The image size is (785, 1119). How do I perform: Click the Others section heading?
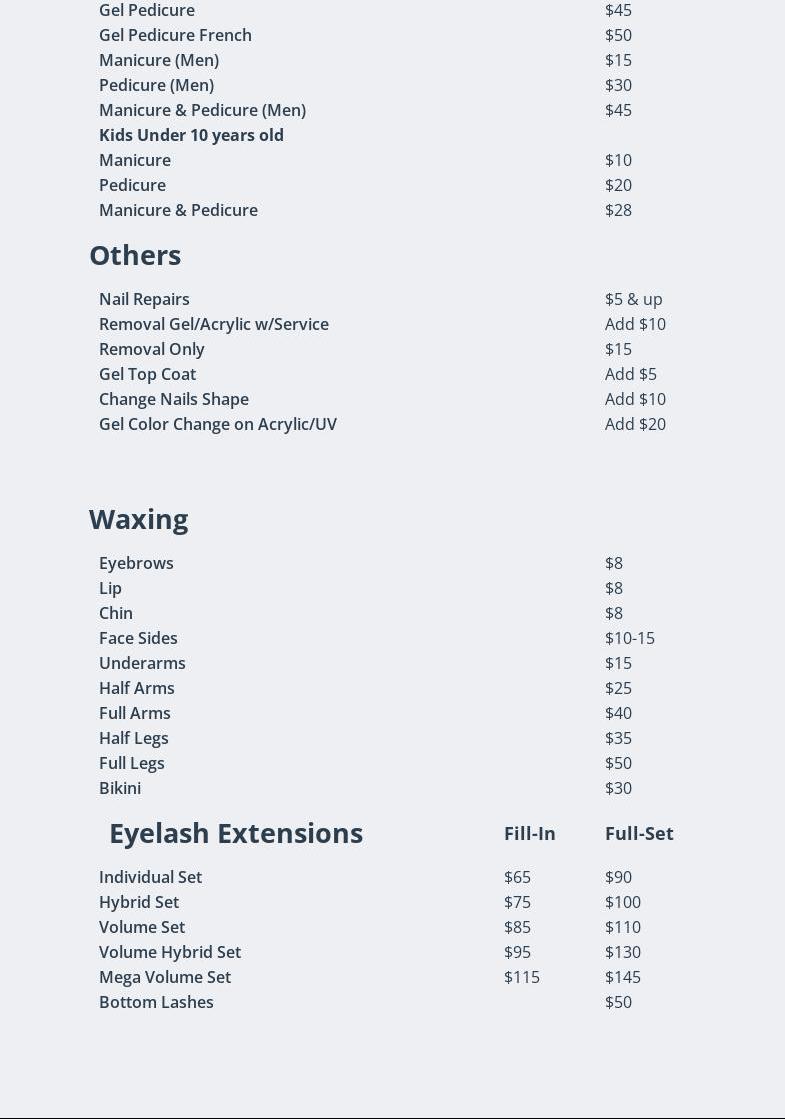(x=135, y=256)
